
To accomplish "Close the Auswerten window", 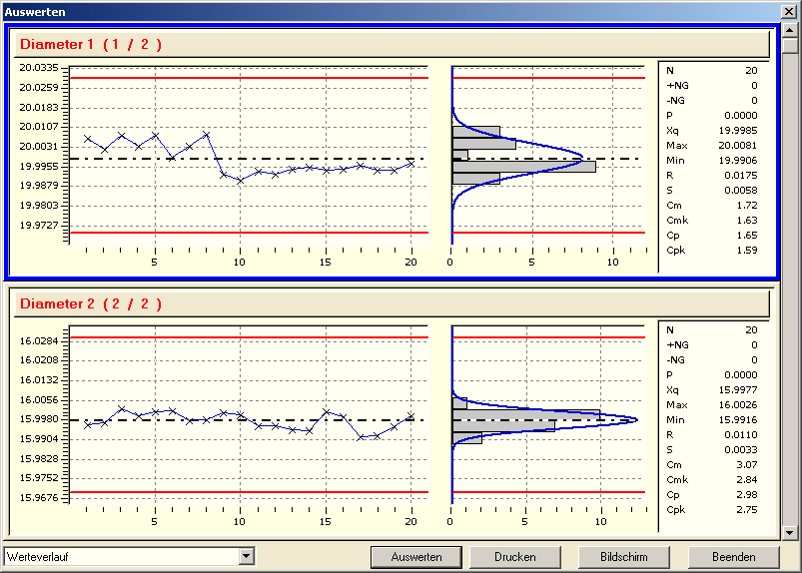I will 790,11.
